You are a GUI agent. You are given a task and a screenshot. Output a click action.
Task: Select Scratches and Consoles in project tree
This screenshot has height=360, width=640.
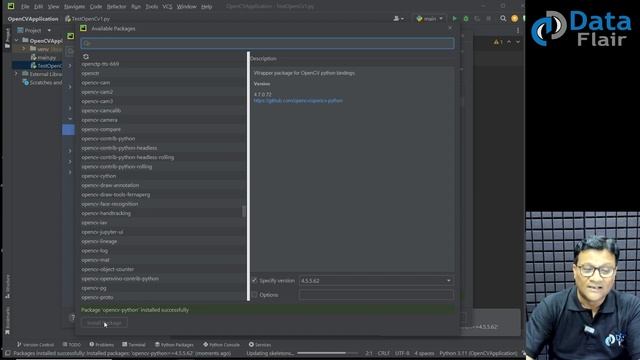(x=42, y=82)
